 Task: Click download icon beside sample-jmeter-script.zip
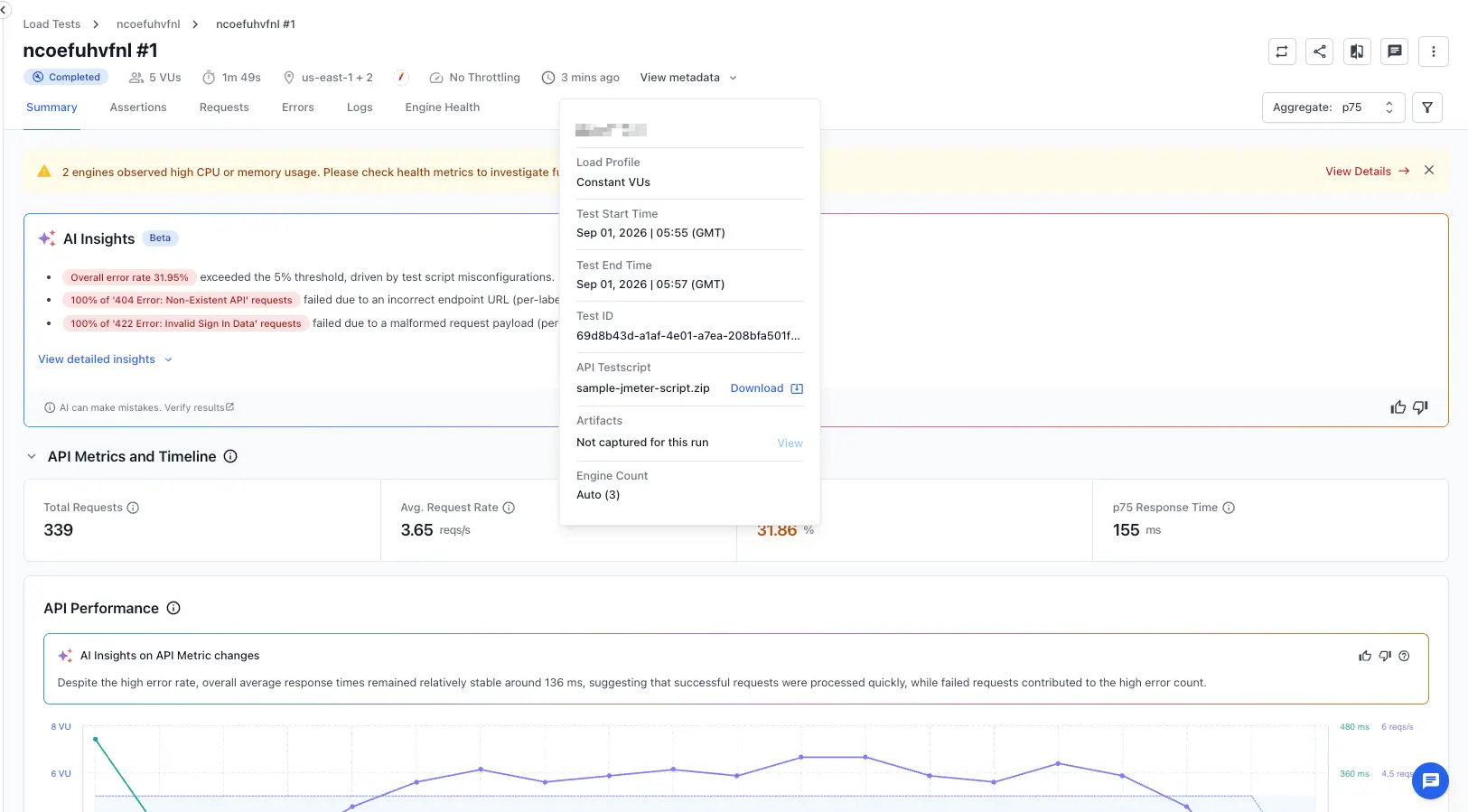(797, 388)
